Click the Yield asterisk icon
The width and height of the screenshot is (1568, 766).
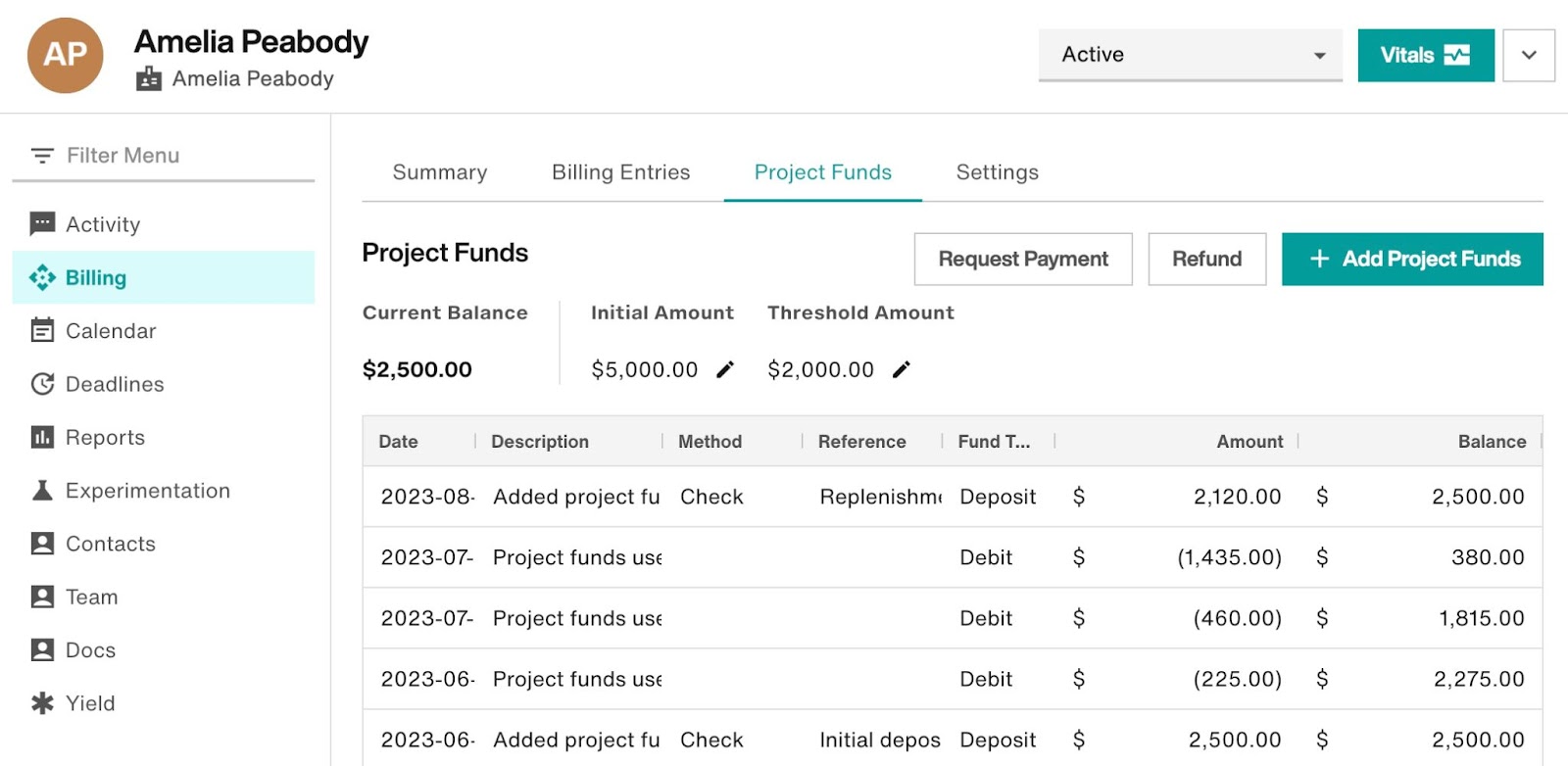tap(42, 703)
